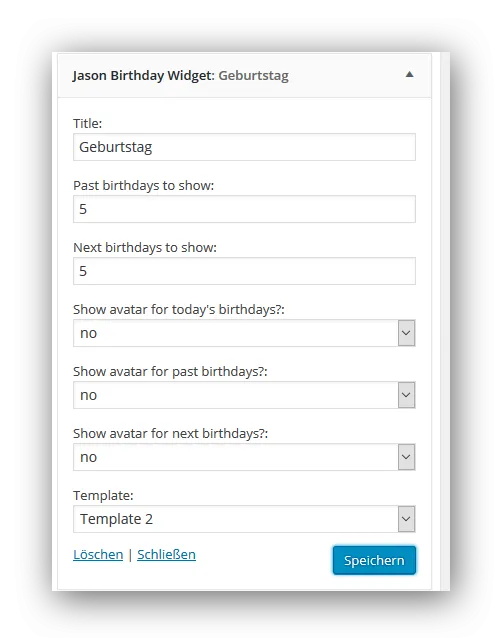Click the Jason Birthday Widget header title
502x643 pixels.
(144, 76)
